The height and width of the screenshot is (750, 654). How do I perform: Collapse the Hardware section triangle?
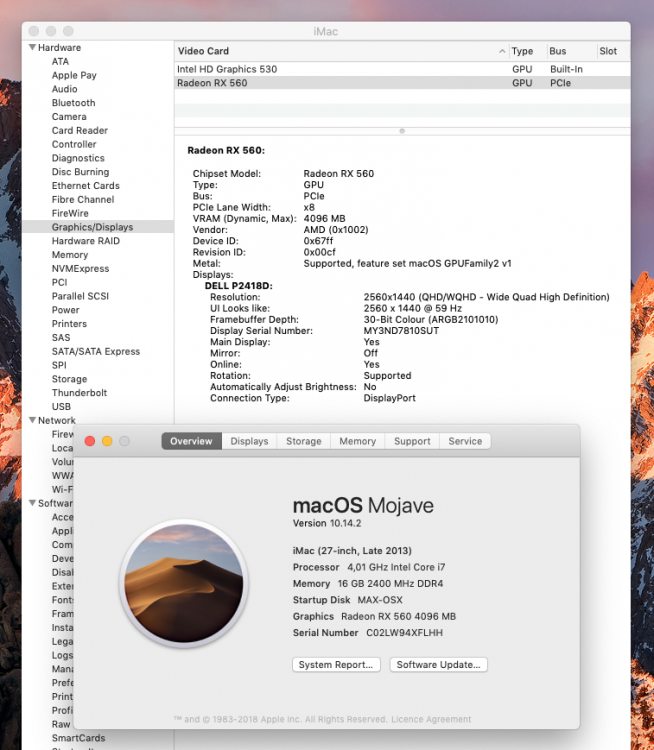[x=33, y=47]
